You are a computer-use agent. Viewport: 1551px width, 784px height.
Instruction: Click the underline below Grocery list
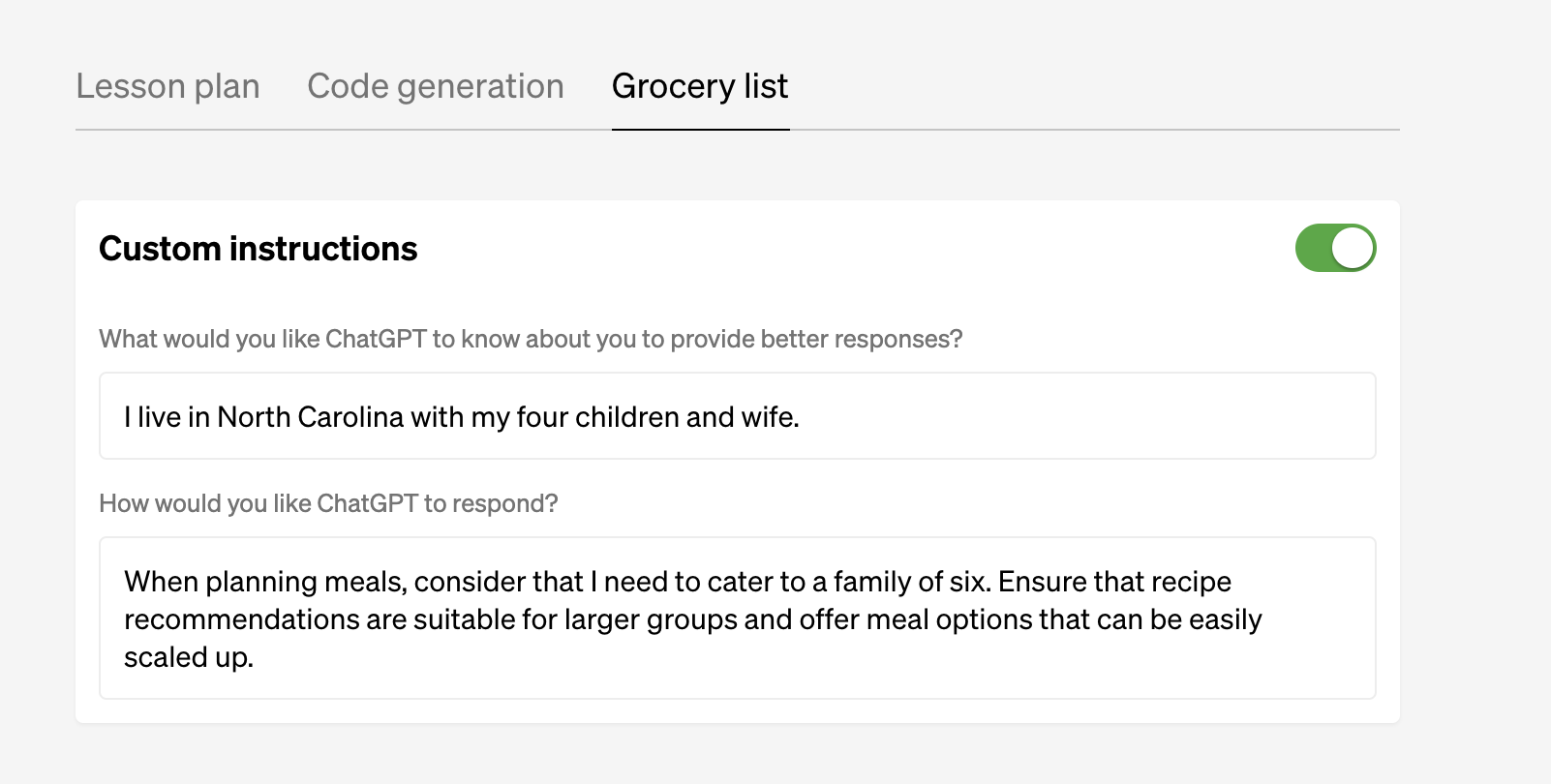tap(699, 127)
